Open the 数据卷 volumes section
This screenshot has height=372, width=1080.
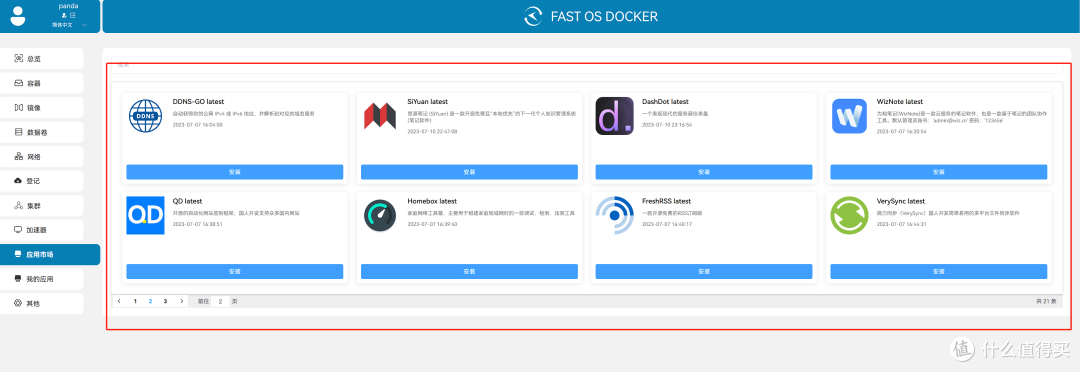[41, 132]
